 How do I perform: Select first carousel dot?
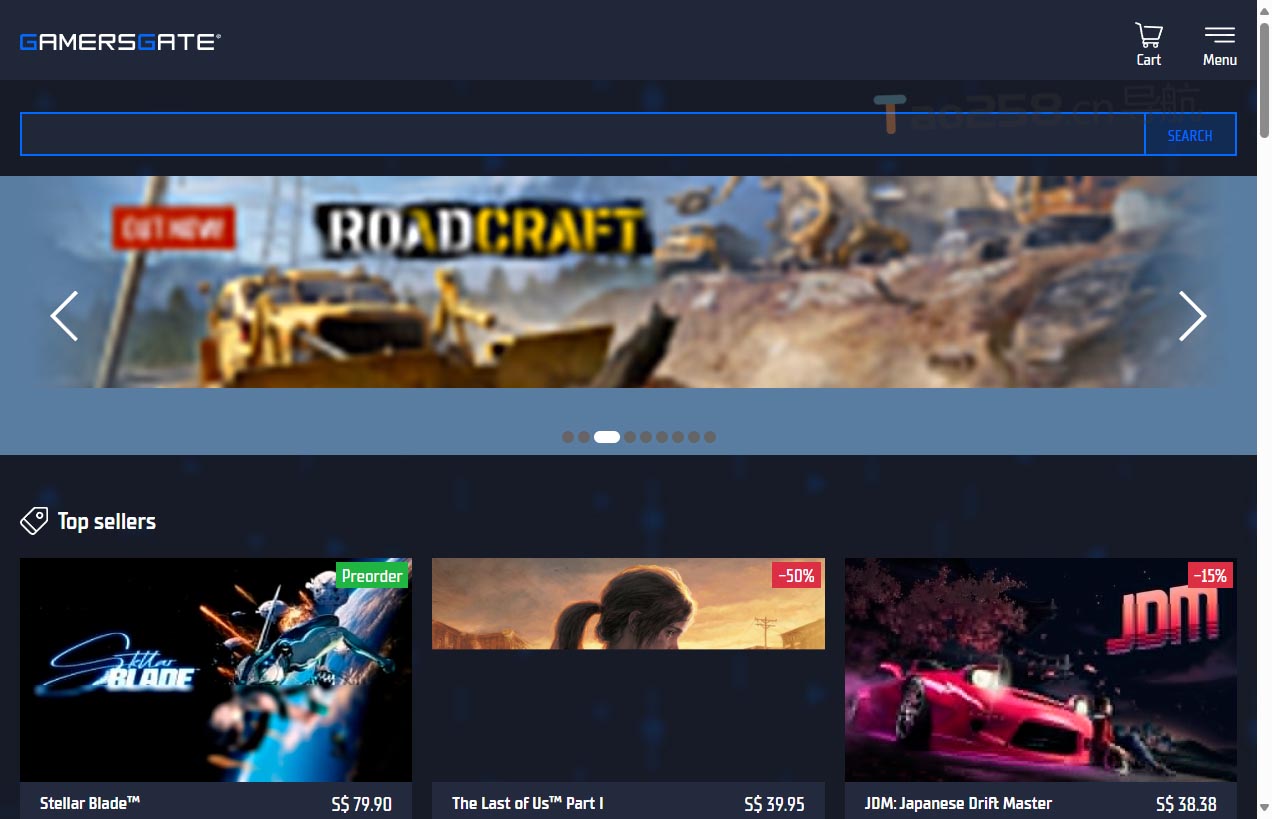tap(568, 437)
